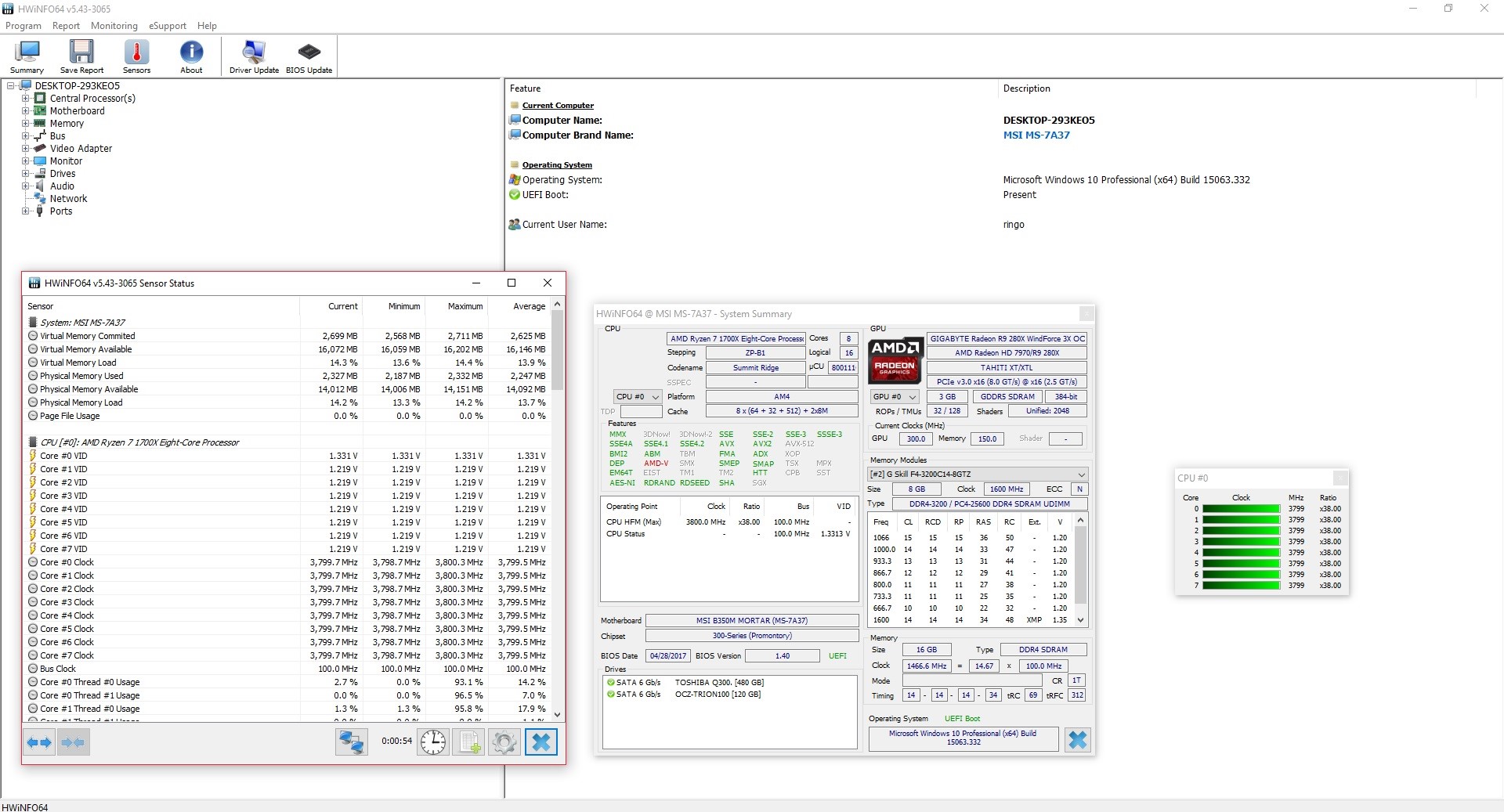
Task: Click the AMD Radeon Graphics logo
Action: pyautogui.click(x=895, y=360)
